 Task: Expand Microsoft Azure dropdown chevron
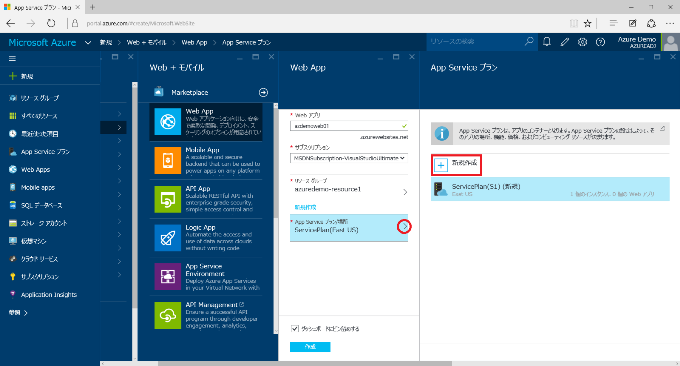point(88,42)
